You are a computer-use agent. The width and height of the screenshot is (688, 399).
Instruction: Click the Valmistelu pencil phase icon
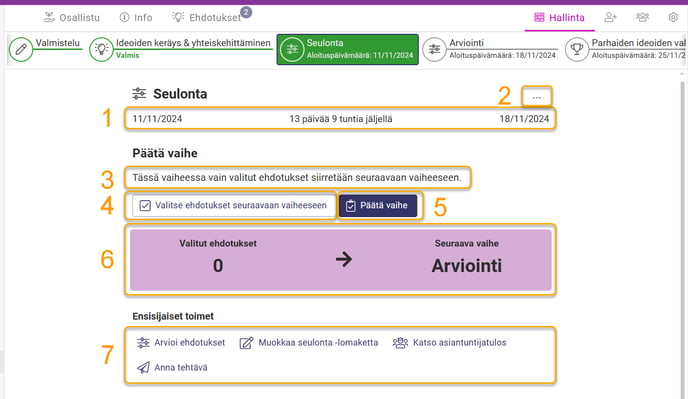[21, 49]
